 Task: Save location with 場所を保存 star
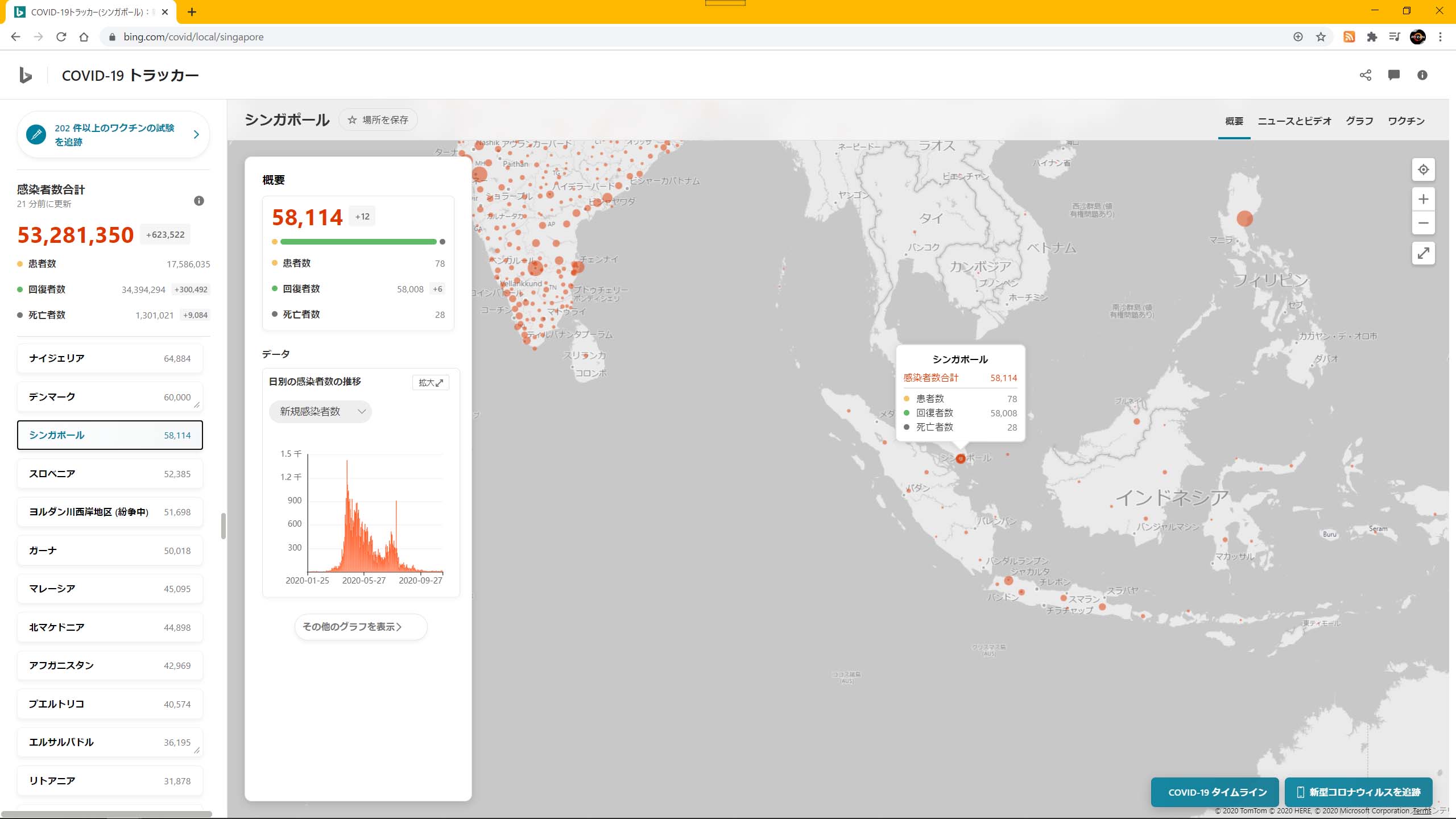(378, 120)
